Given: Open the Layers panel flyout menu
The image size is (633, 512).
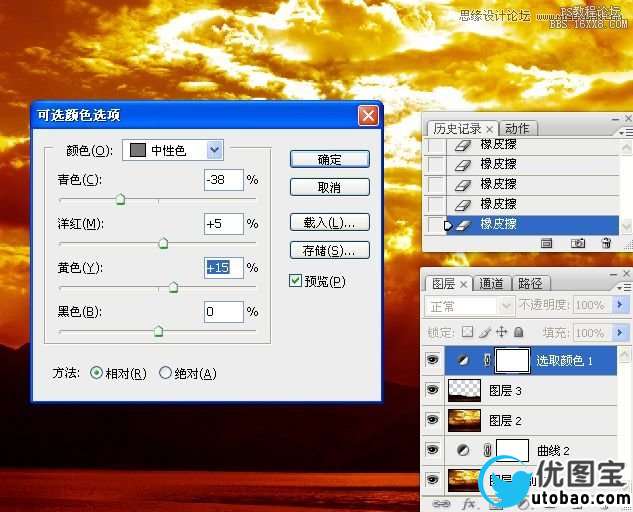Looking at the screenshot, I should (x=625, y=287).
